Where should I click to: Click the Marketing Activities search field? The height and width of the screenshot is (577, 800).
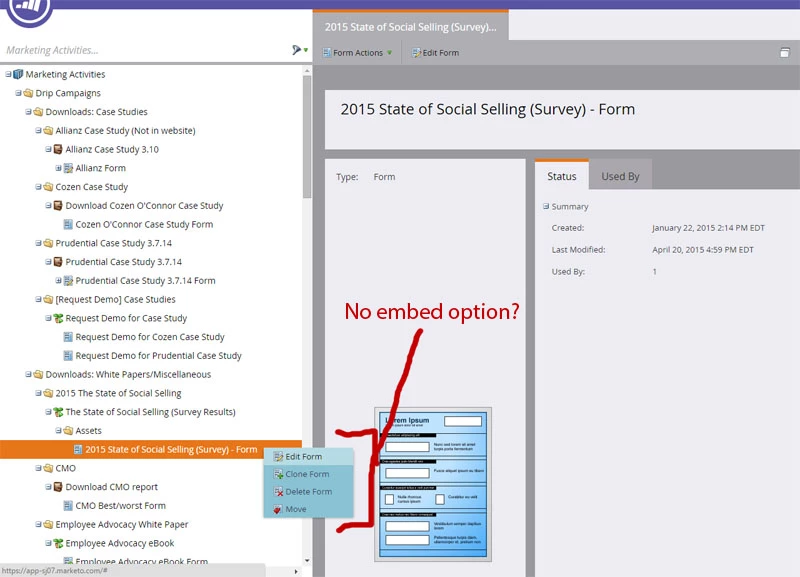tap(145, 50)
